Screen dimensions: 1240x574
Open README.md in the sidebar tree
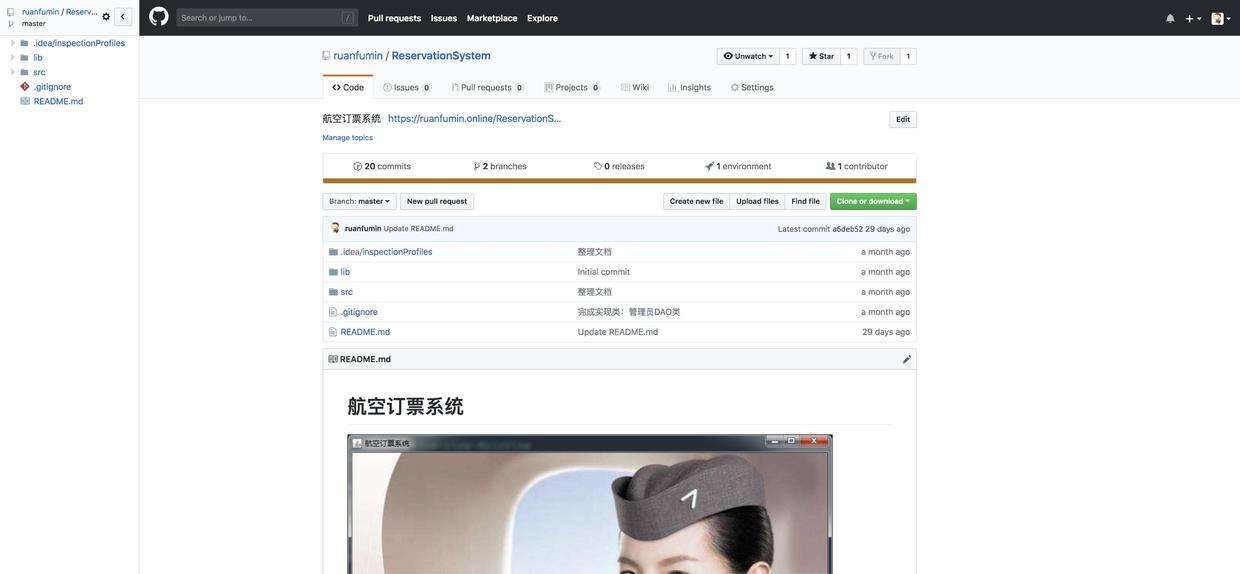(x=58, y=101)
